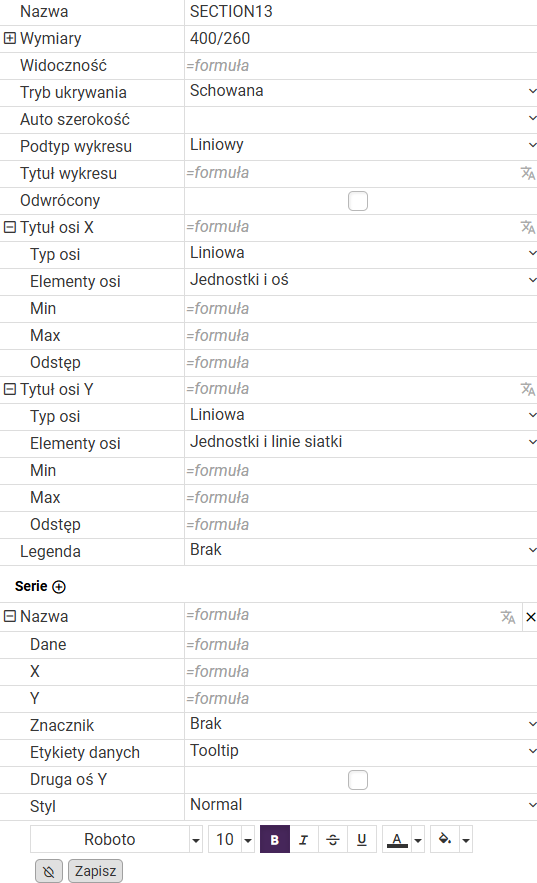This screenshot has width=537, height=883.
Task: Open the Podtyp wykresu dropdown
Action: 361,145
